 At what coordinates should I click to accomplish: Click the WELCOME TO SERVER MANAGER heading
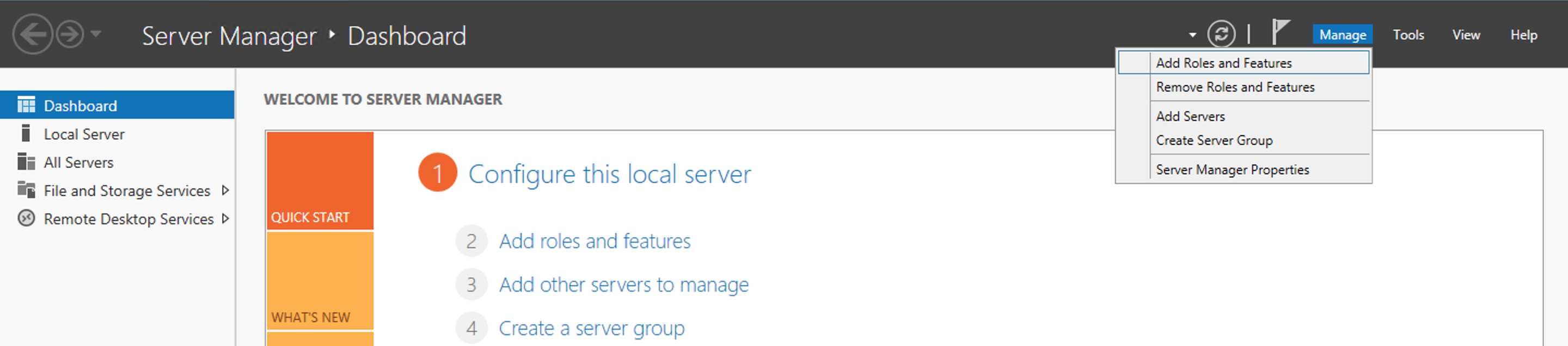tap(383, 99)
